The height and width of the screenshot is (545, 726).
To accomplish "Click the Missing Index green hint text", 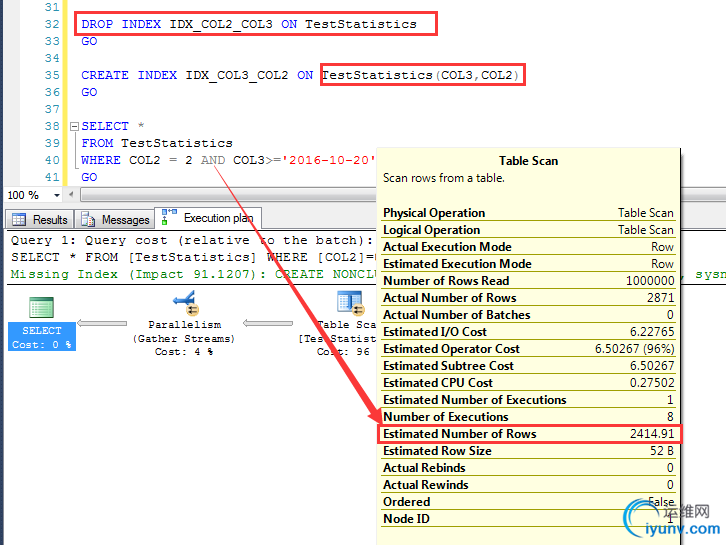I will pyautogui.click(x=193, y=274).
